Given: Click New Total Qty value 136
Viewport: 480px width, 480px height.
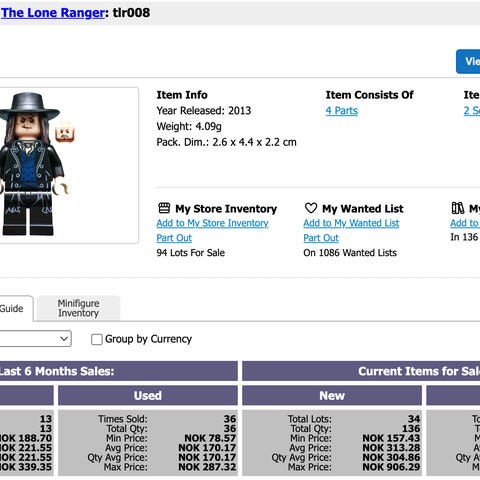Looking at the screenshot, I should 411,428.
